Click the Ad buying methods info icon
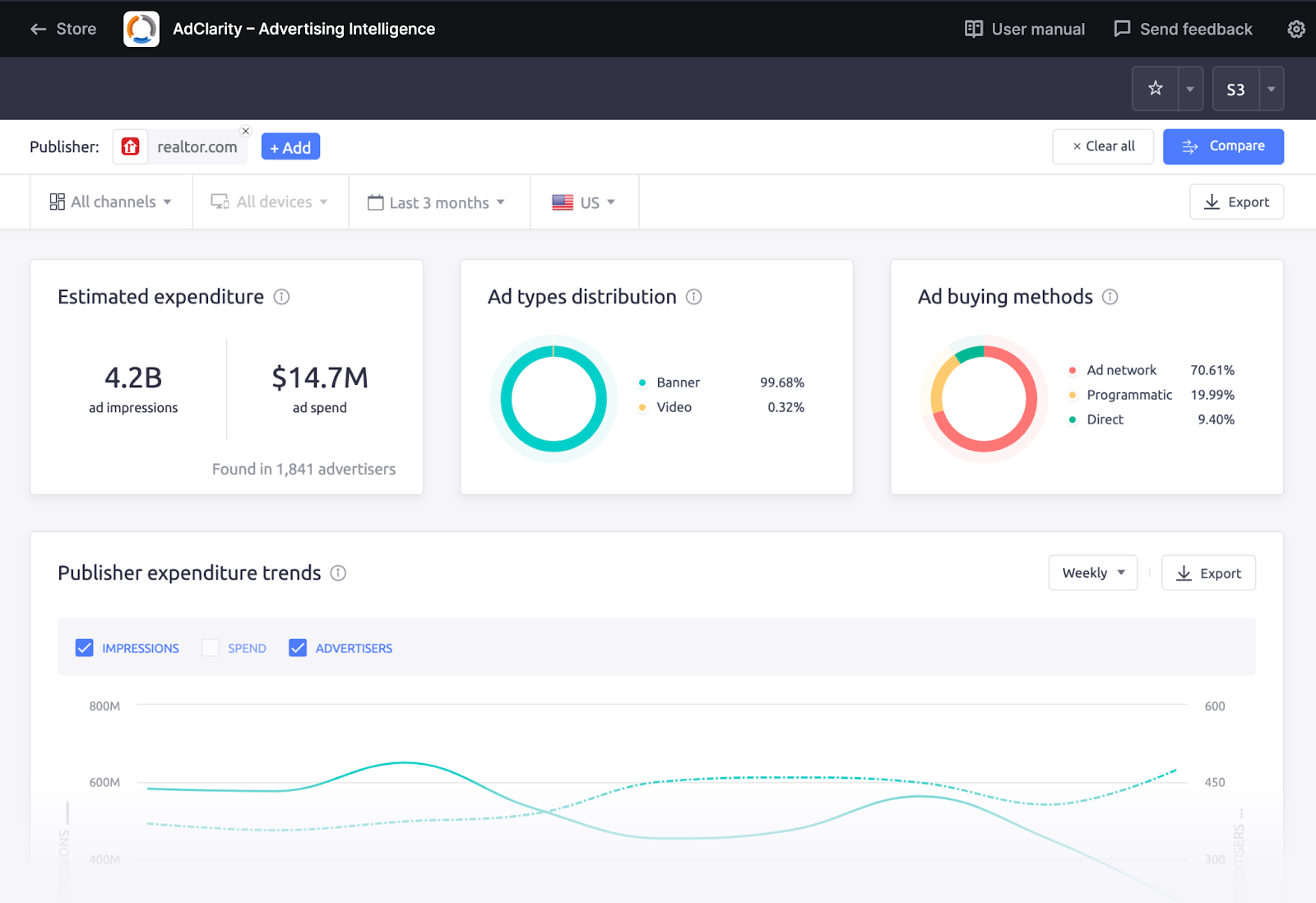The height and width of the screenshot is (903, 1316). tap(1111, 297)
